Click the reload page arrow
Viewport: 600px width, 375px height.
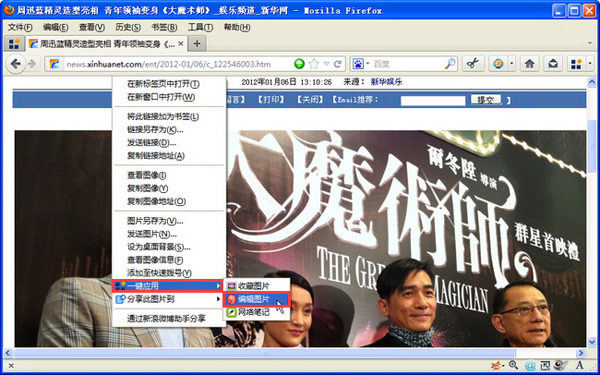(337, 64)
